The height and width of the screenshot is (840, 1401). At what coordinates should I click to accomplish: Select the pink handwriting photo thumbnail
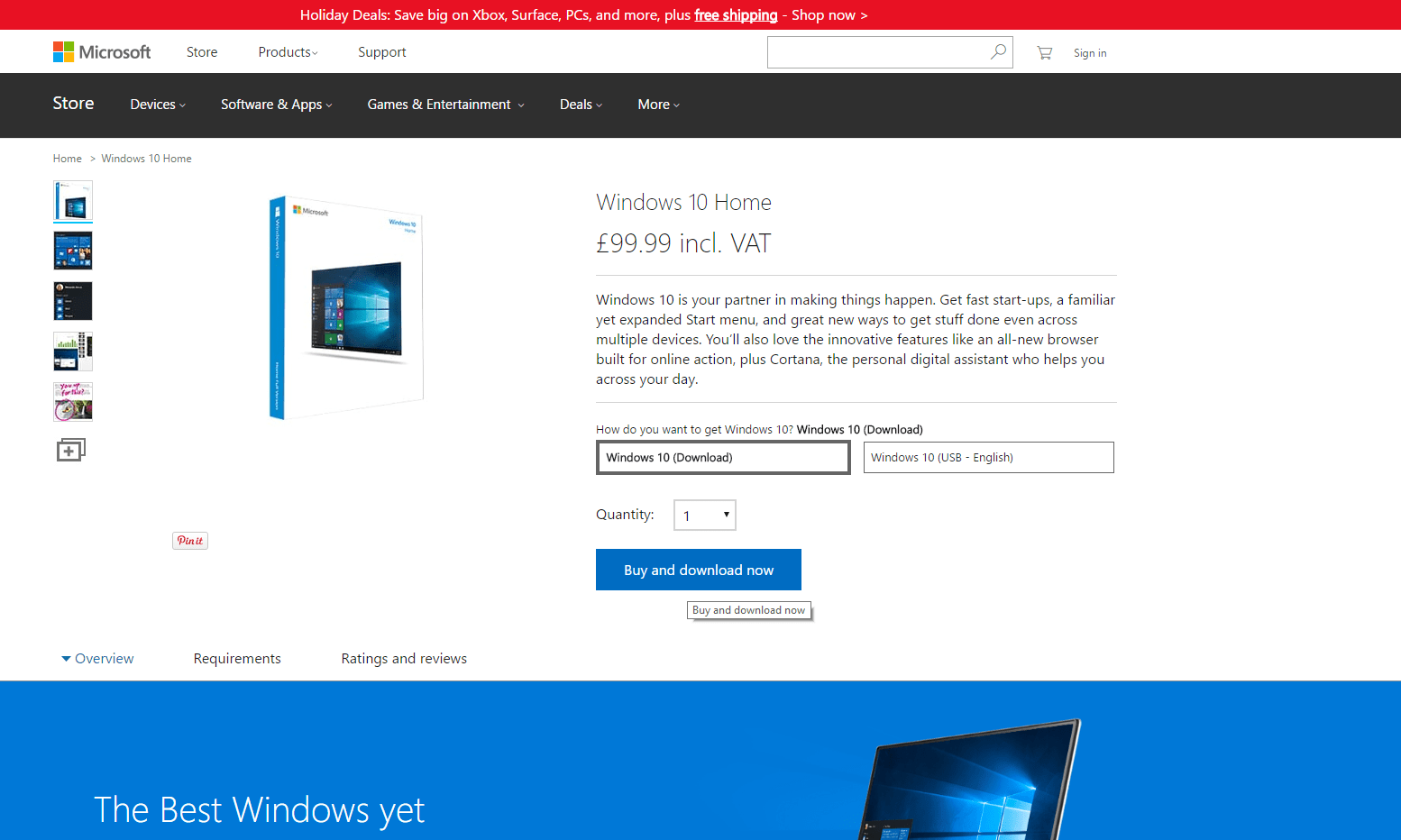tap(73, 402)
